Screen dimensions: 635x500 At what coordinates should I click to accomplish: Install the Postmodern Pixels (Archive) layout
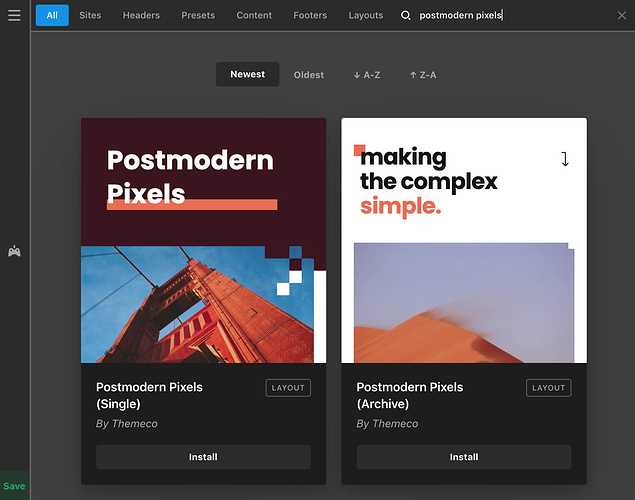[464, 457]
